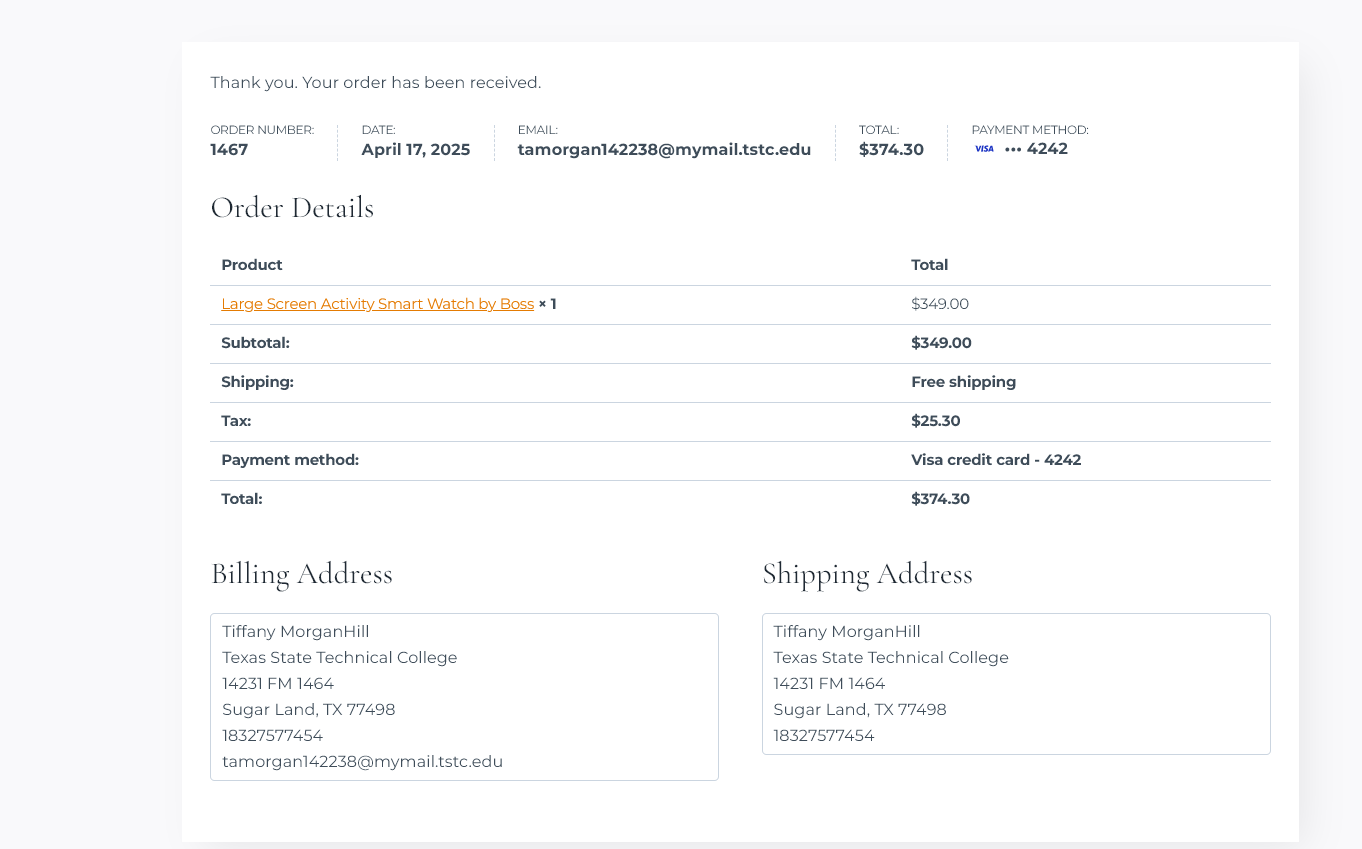This screenshot has width=1362, height=849.
Task: Open the Large Screen Activity Smart Watch link
Action: pyautogui.click(x=377, y=304)
